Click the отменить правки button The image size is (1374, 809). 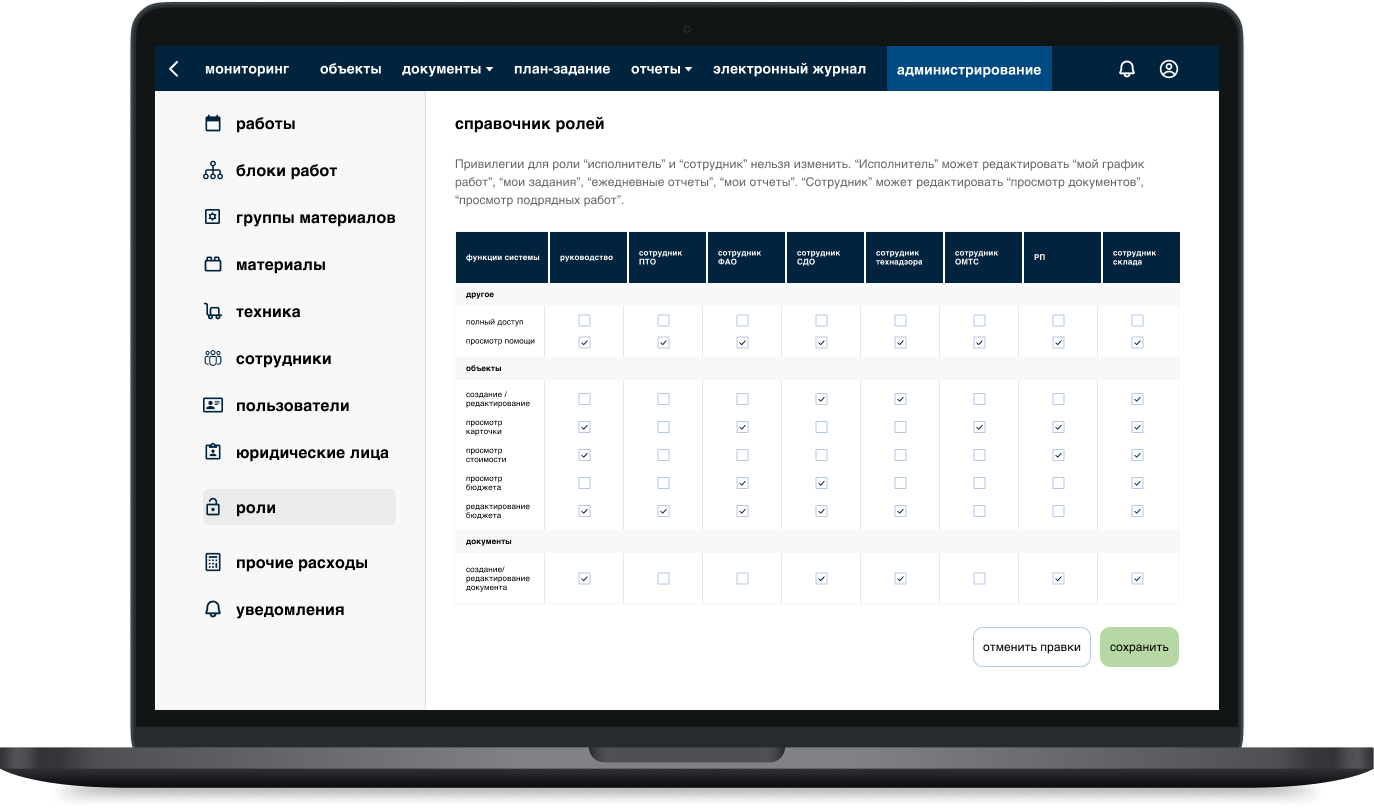tap(1032, 647)
